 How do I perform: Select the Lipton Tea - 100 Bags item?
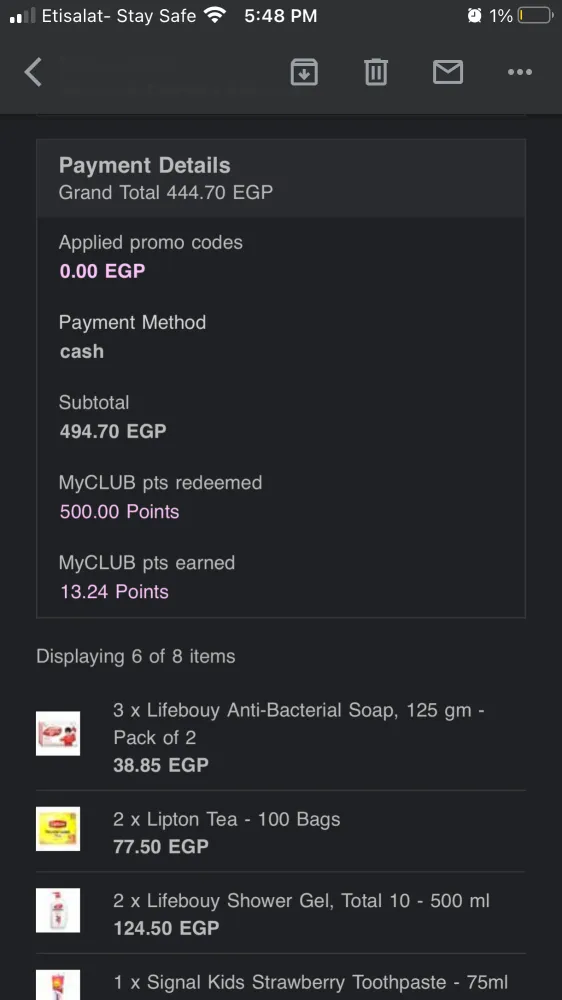click(226, 819)
